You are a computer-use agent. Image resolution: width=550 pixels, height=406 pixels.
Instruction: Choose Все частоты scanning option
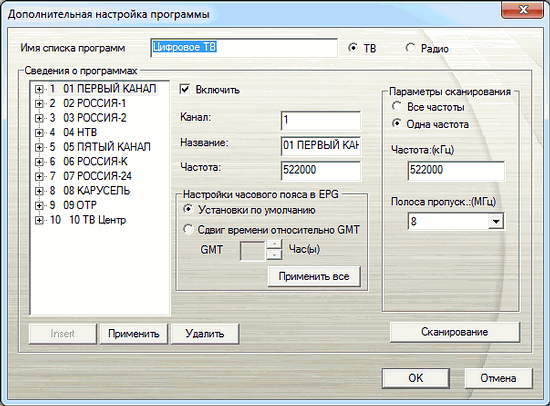point(397,106)
